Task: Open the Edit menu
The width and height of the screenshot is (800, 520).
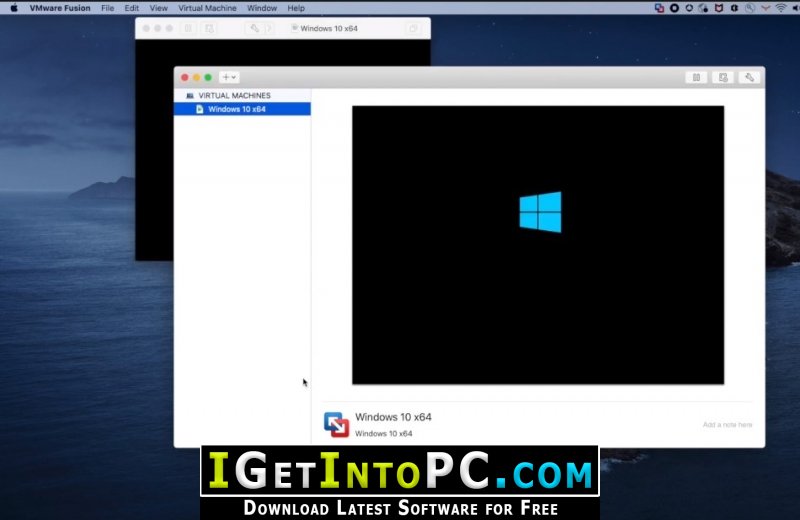Action: pos(131,8)
